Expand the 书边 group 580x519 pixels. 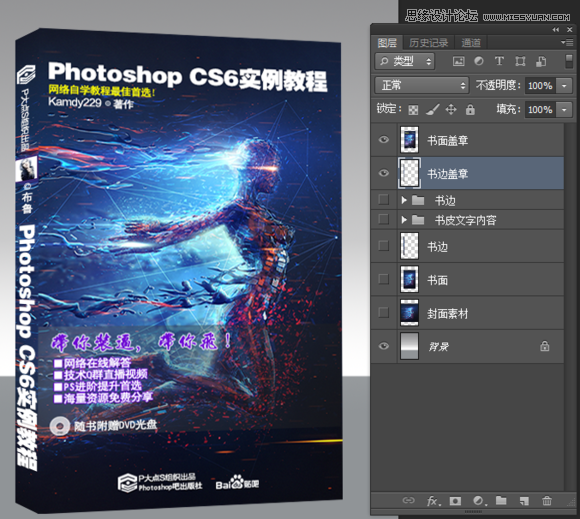click(404, 200)
